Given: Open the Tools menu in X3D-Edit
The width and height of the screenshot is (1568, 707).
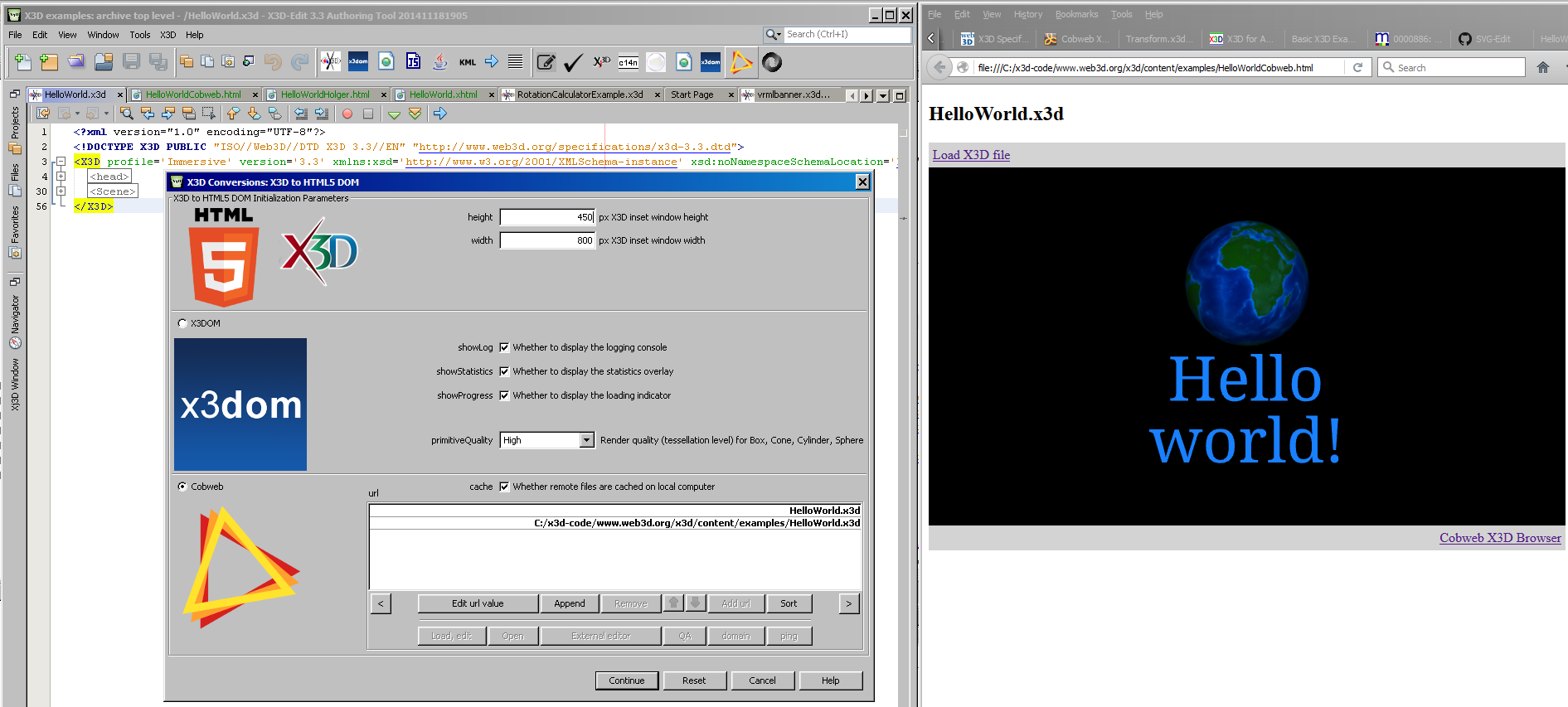Looking at the screenshot, I should pyautogui.click(x=140, y=35).
